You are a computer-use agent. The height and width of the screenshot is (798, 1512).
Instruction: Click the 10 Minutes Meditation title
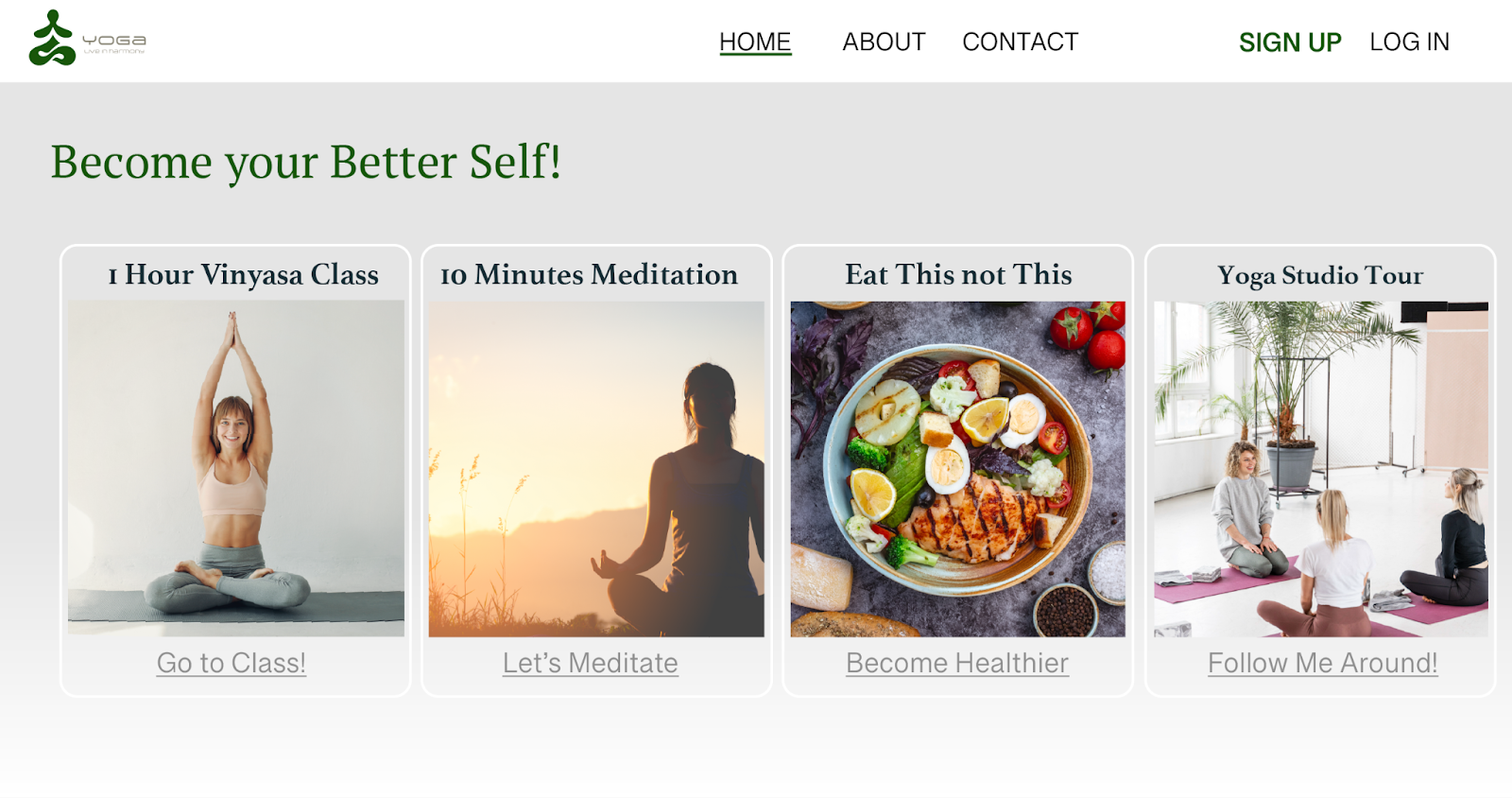tap(589, 275)
